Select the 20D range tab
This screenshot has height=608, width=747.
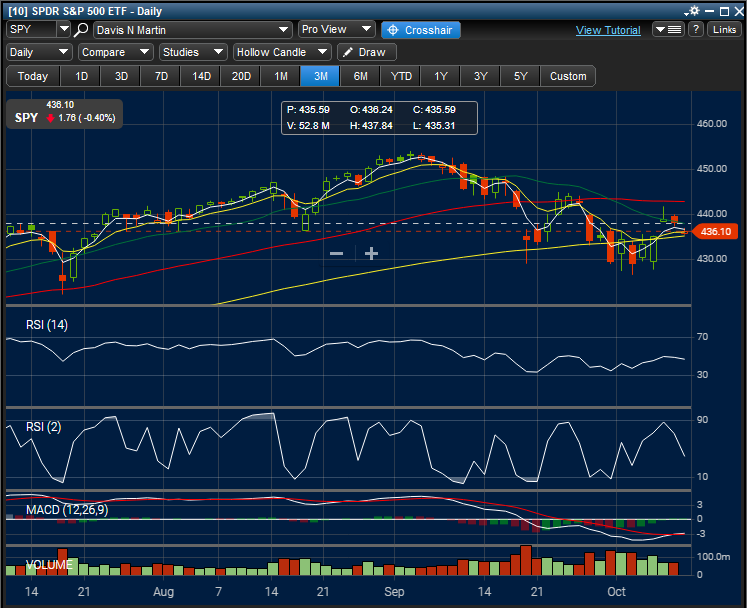point(241,76)
